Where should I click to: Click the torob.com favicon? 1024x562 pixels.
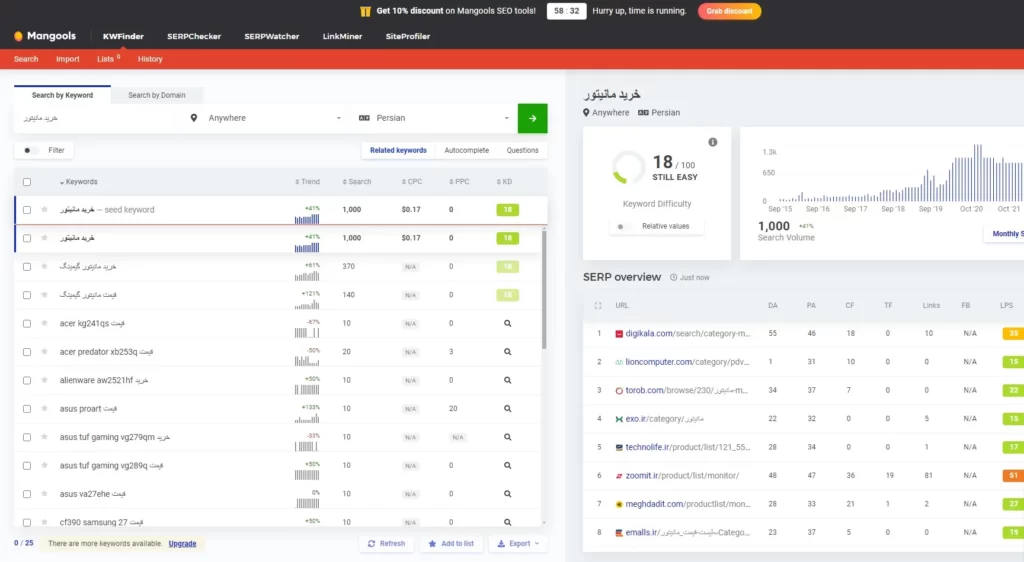(x=618, y=390)
